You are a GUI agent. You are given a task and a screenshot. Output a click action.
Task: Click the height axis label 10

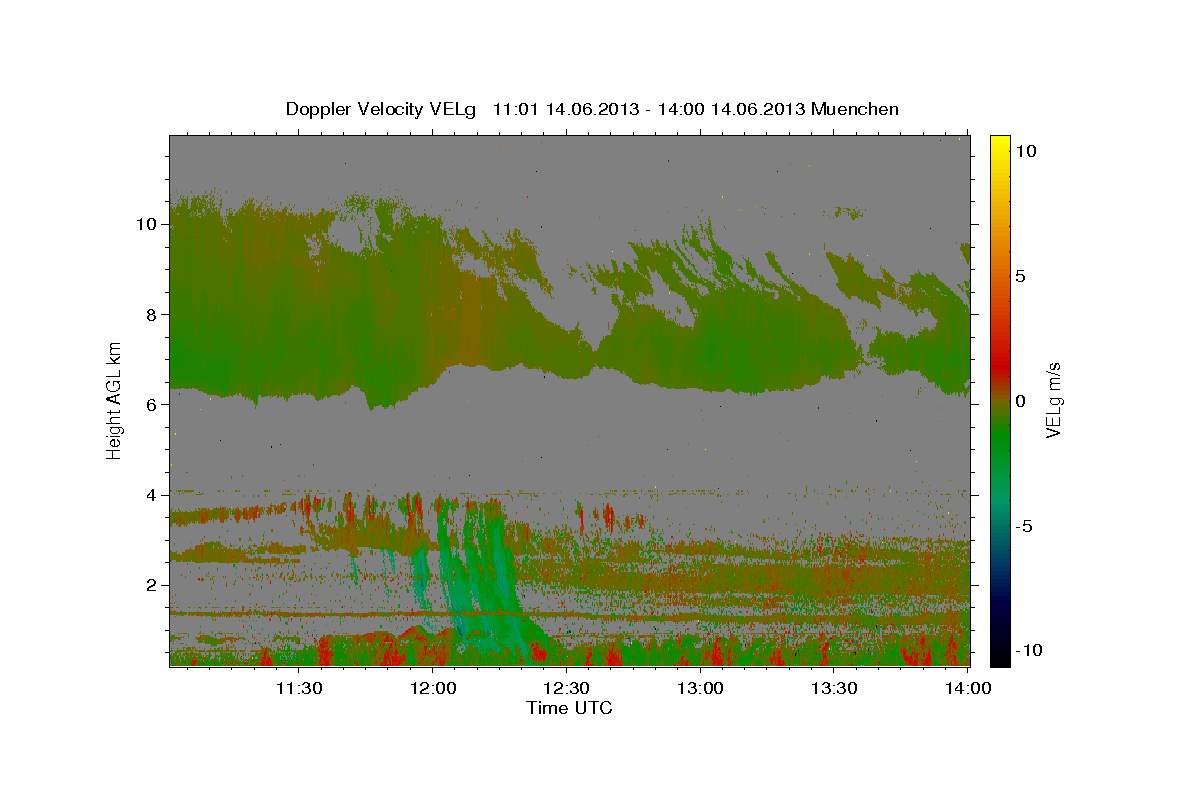coord(146,224)
